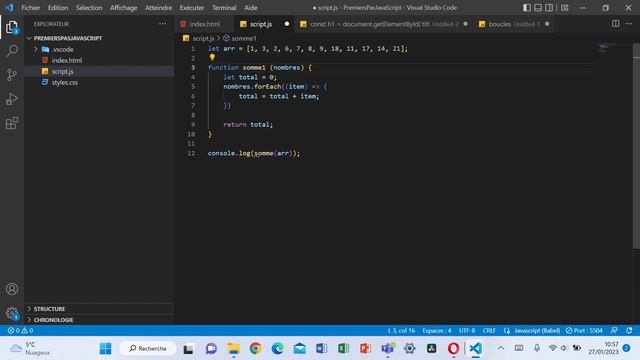Viewport: 640px width, 360px height.
Task: Toggle the secondary side bar layout icon
Action: point(549,7)
